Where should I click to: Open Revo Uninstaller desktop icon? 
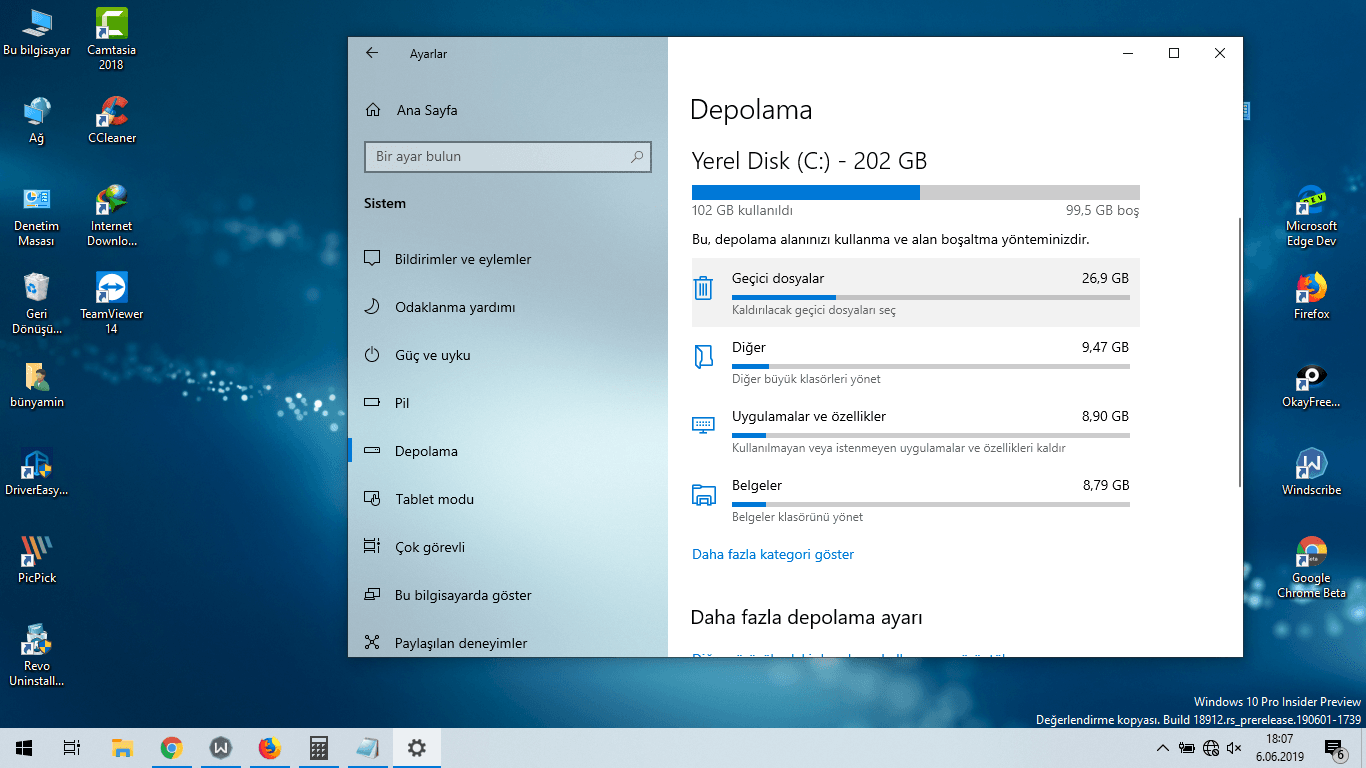point(37,655)
